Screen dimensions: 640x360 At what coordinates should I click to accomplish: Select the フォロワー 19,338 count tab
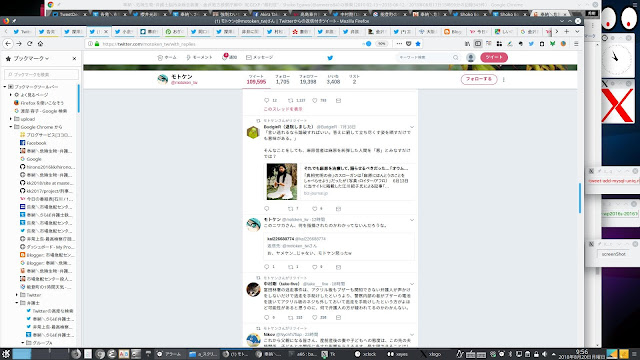pos(308,80)
